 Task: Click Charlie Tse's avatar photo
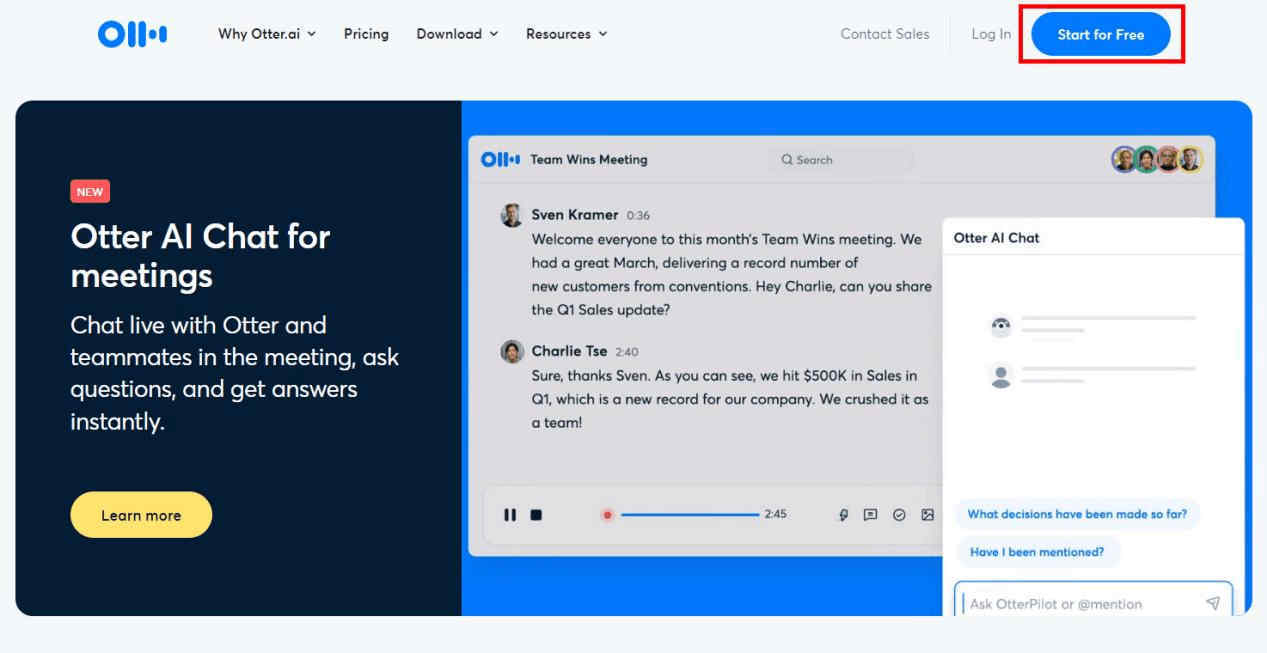tap(512, 351)
